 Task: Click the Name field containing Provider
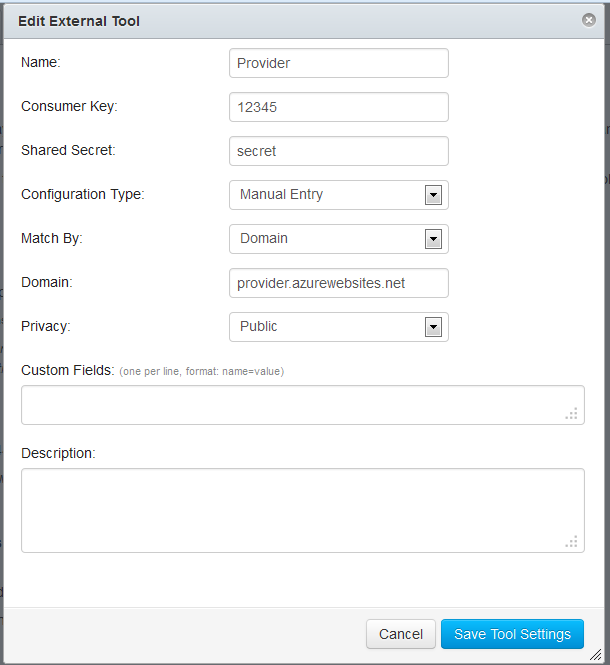click(338, 63)
